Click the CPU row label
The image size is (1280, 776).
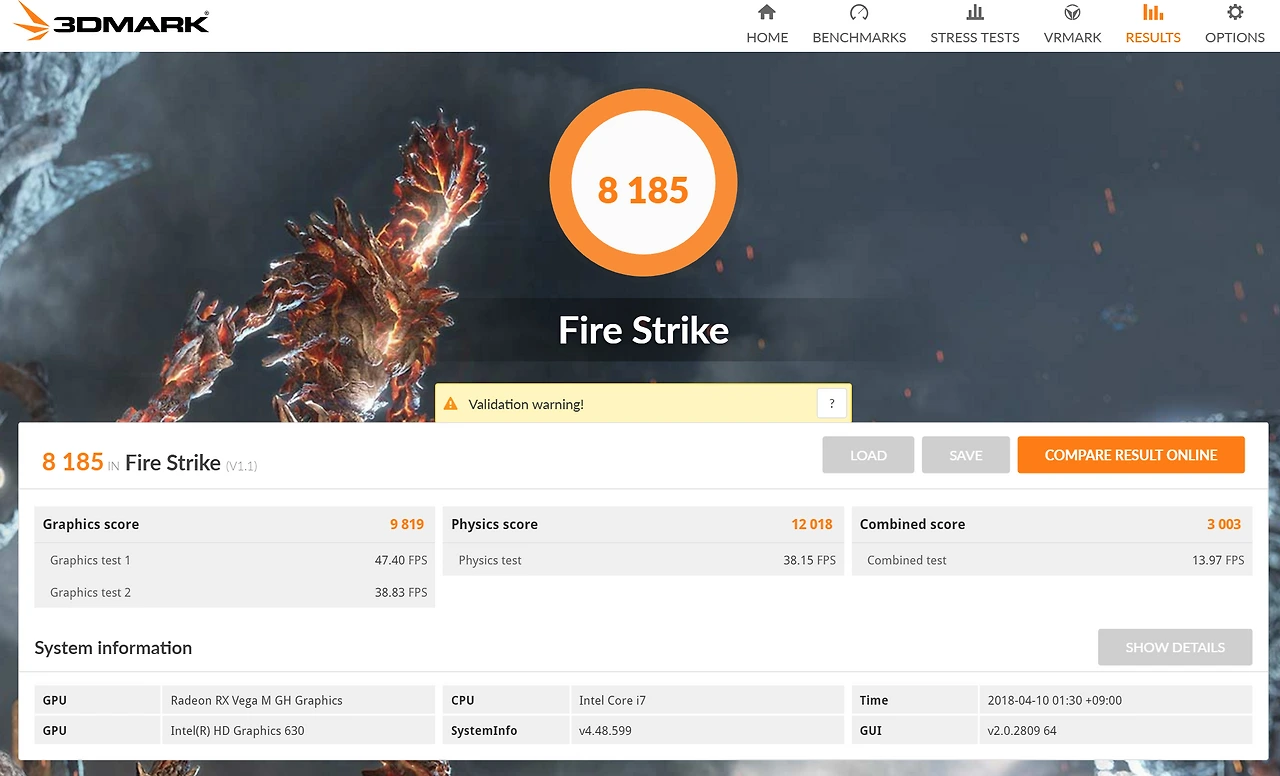point(462,700)
